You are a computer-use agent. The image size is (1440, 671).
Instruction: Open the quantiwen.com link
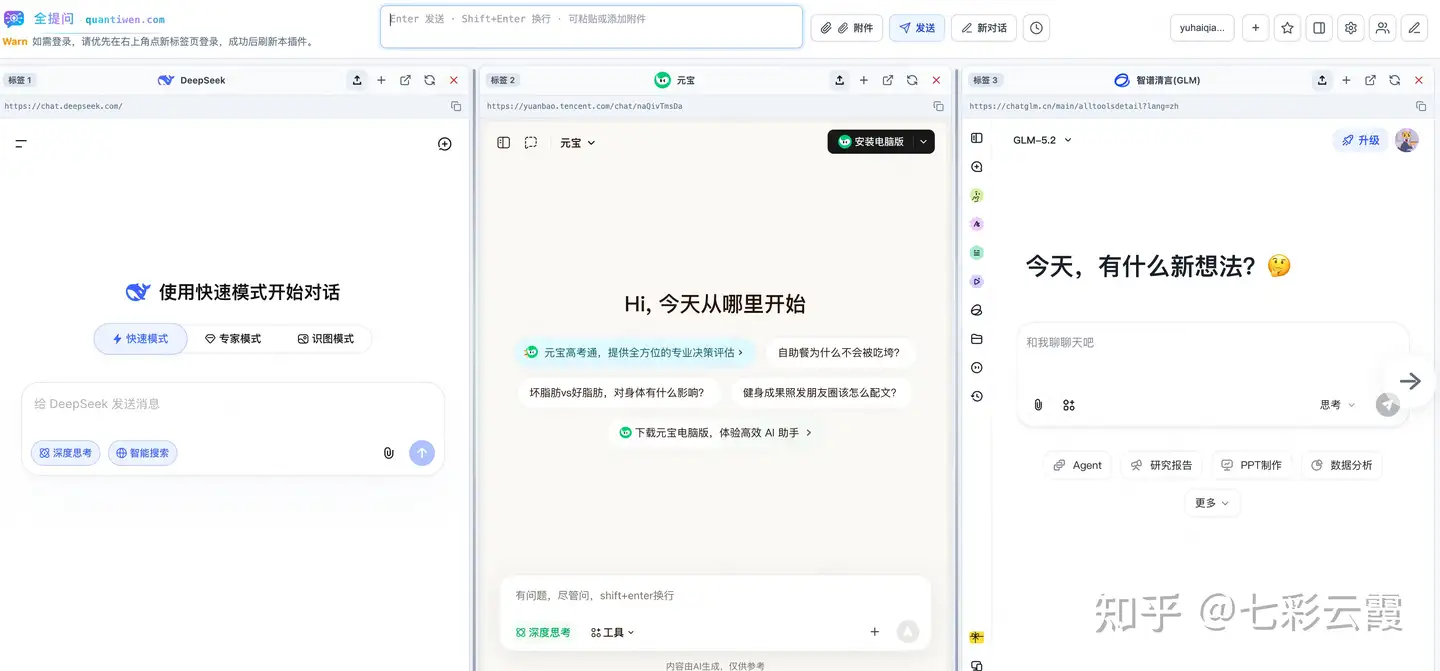click(x=125, y=19)
